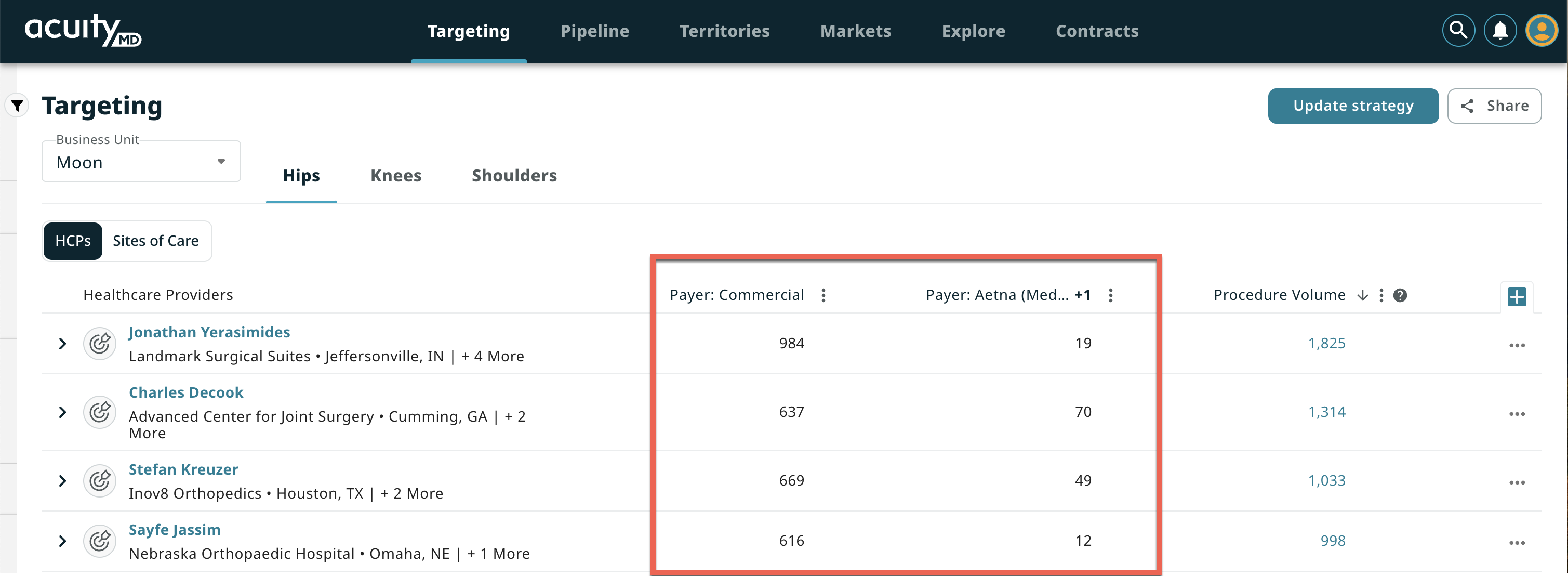Click the add column plus icon

tap(1516, 296)
